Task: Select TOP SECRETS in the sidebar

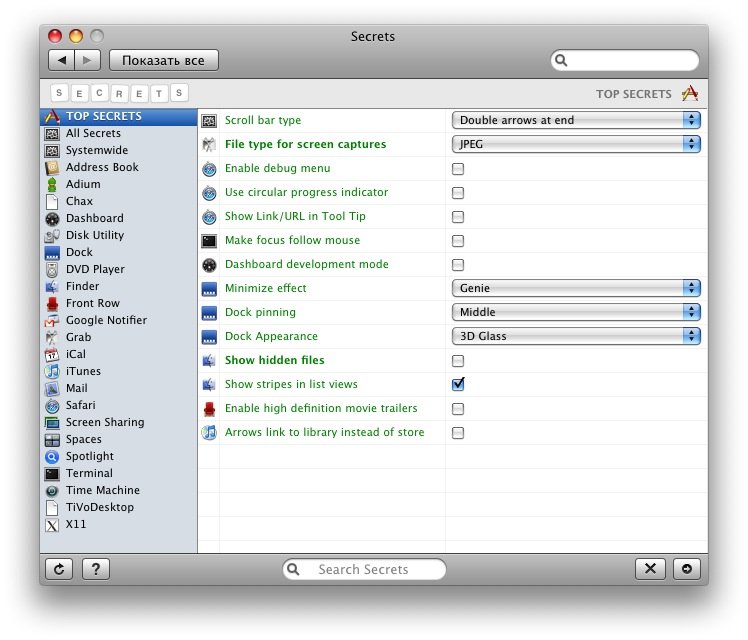Action: tap(119, 116)
